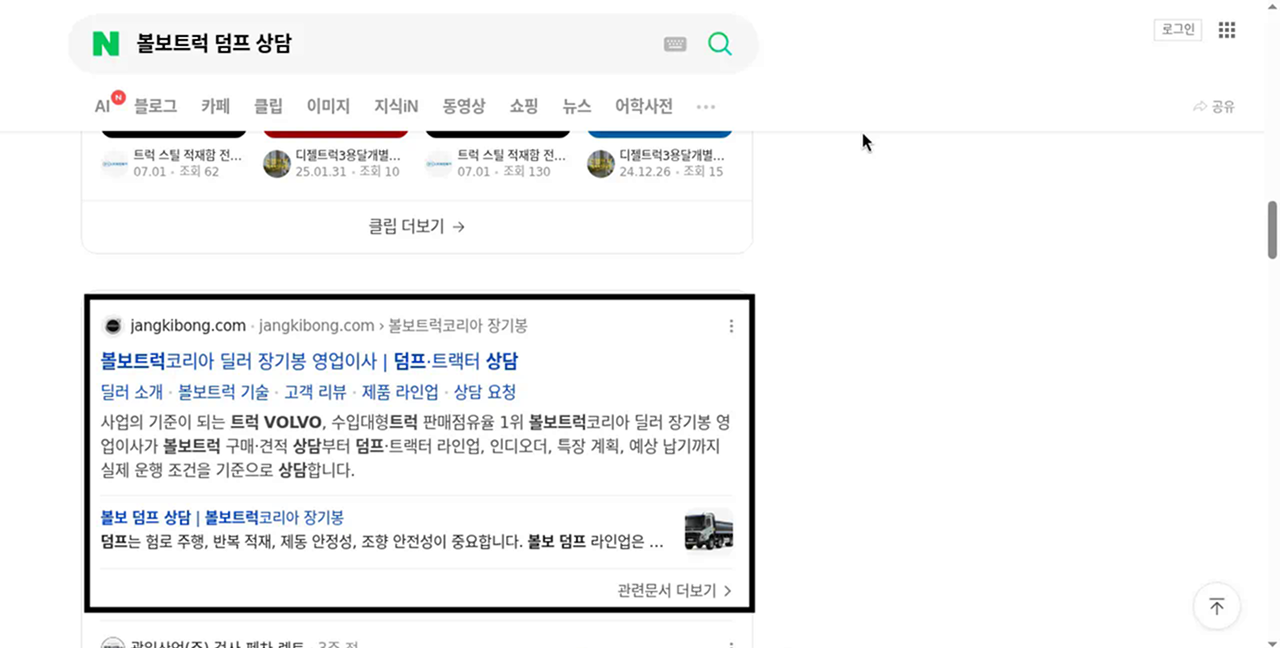This screenshot has height=648, width=1280.
Task: Open the kebab menu for jangkibong.com result
Action: (731, 326)
